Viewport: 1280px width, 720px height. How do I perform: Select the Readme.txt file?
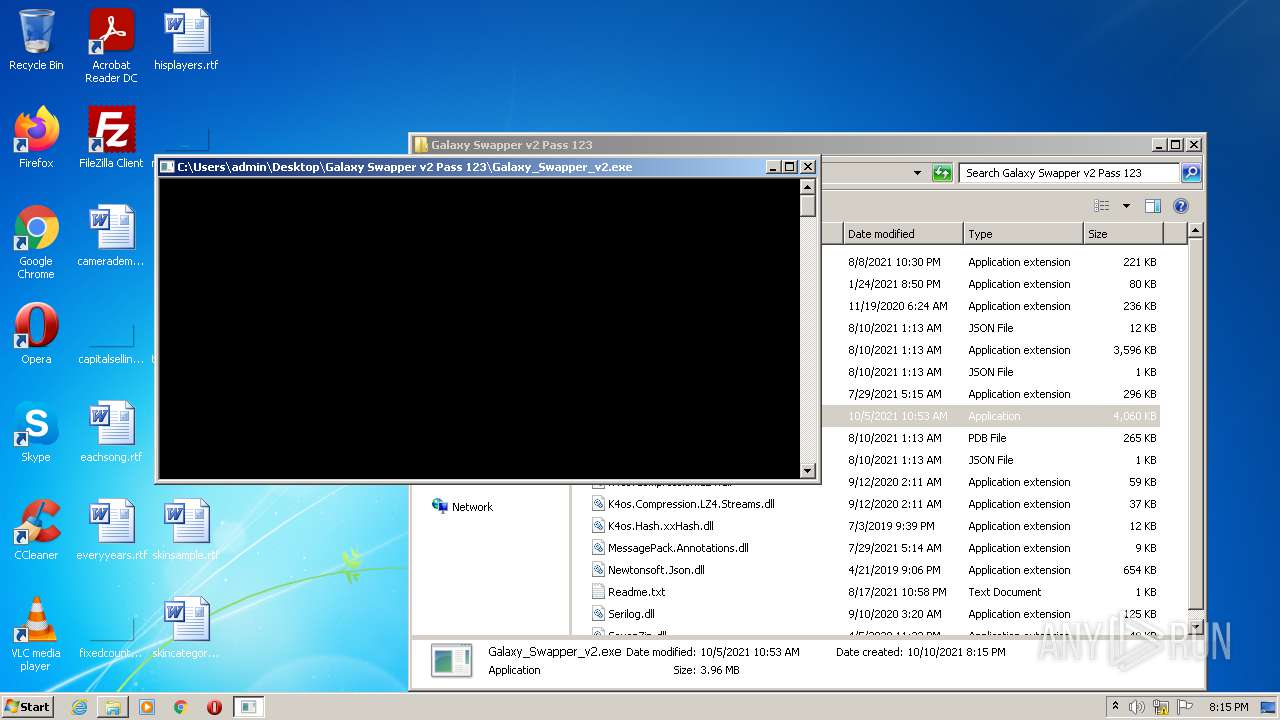628,592
